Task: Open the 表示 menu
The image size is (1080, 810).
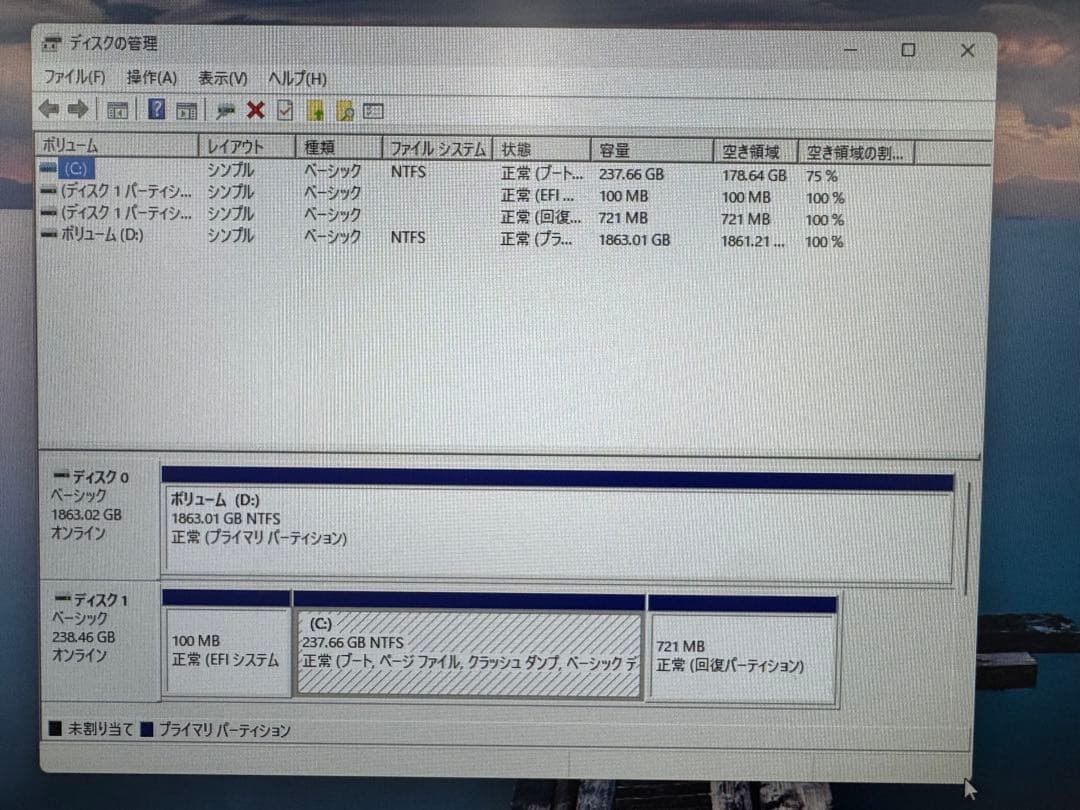Action: [x=223, y=77]
